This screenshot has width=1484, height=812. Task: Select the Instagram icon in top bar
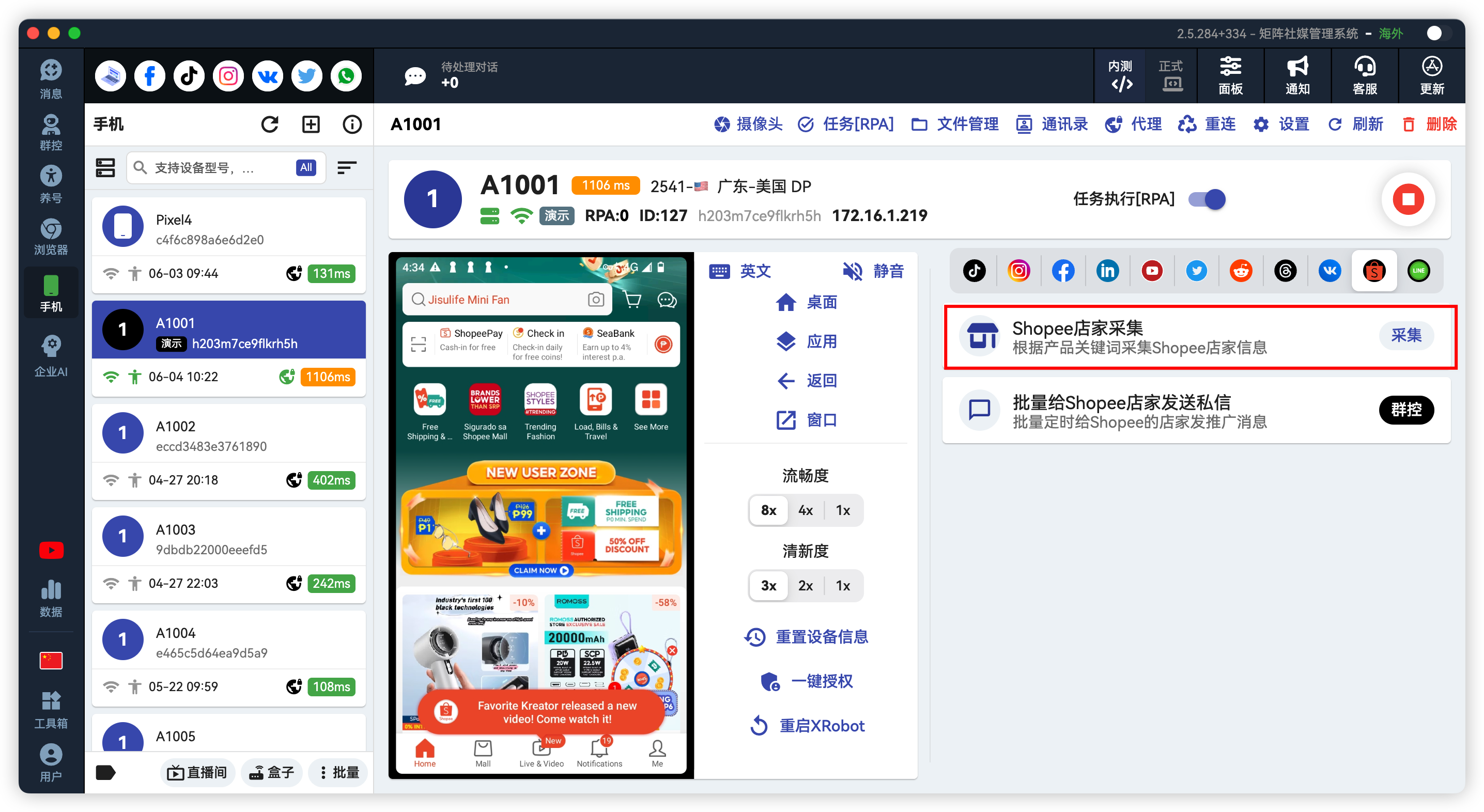(x=228, y=75)
